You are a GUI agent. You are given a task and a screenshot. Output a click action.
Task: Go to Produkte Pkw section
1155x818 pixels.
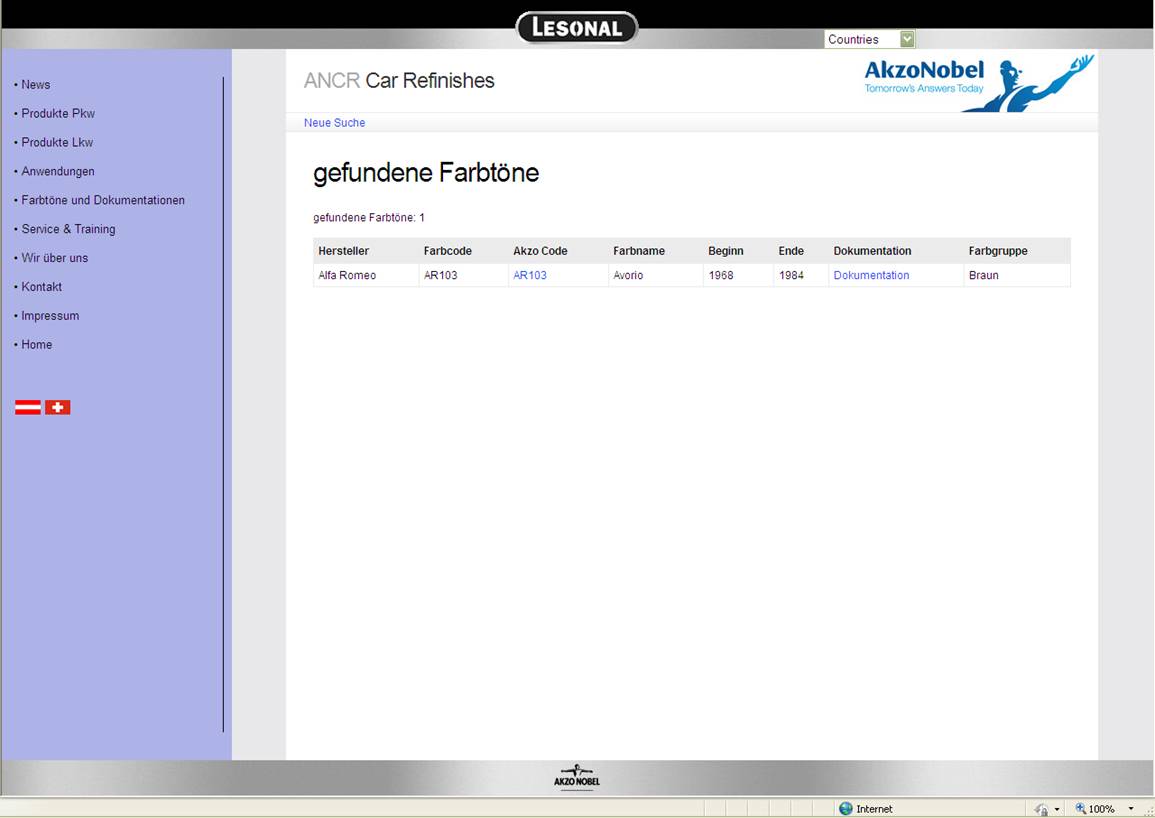point(58,114)
